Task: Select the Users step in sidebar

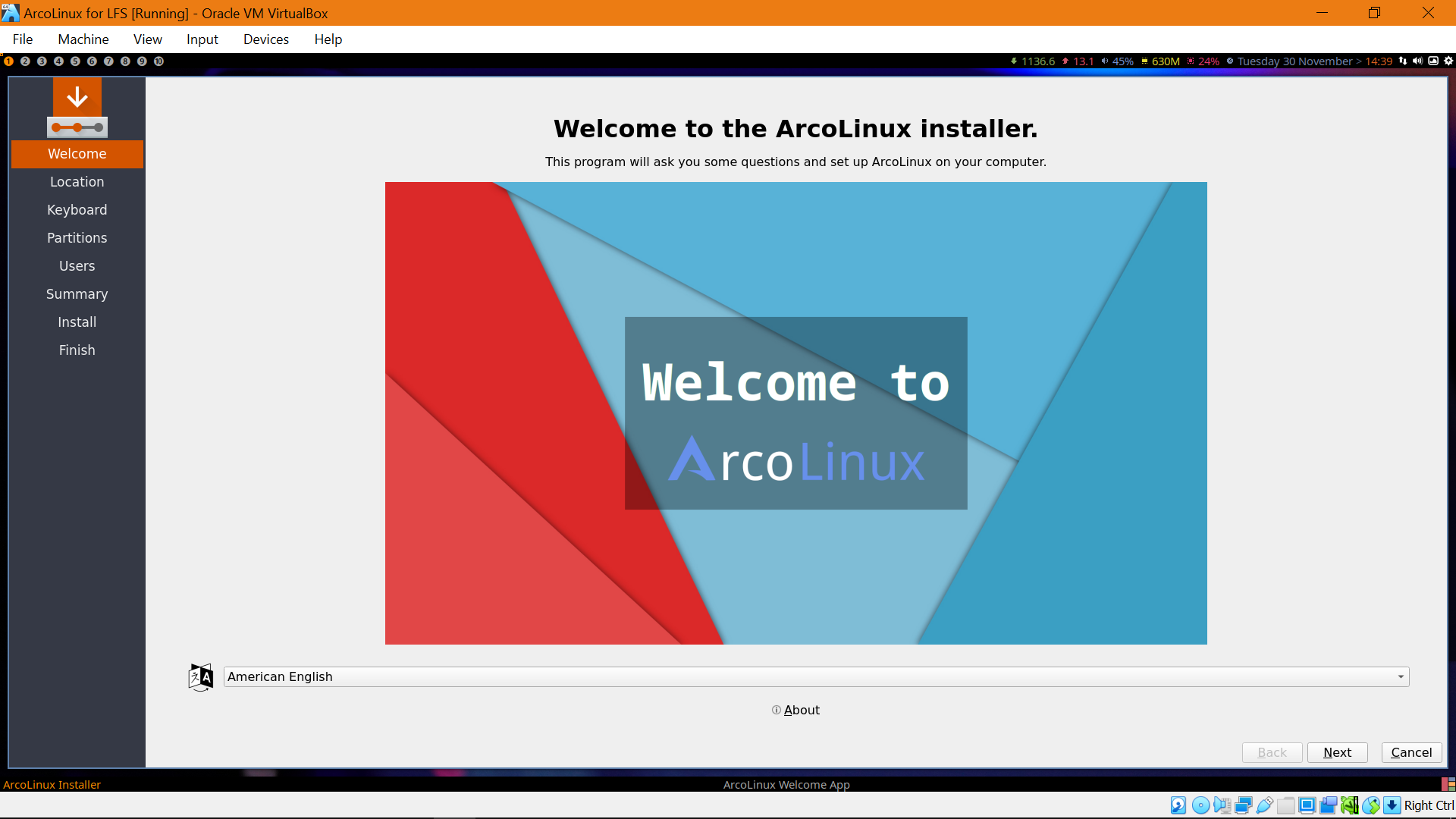Action: [x=77, y=266]
